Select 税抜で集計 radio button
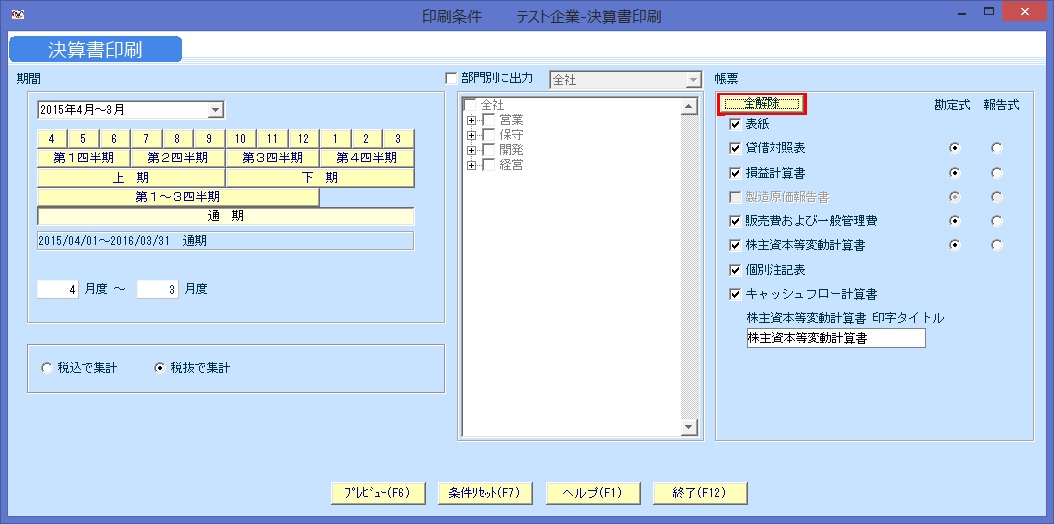Image resolution: width=1054 pixels, height=524 pixels. pos(159,368)
